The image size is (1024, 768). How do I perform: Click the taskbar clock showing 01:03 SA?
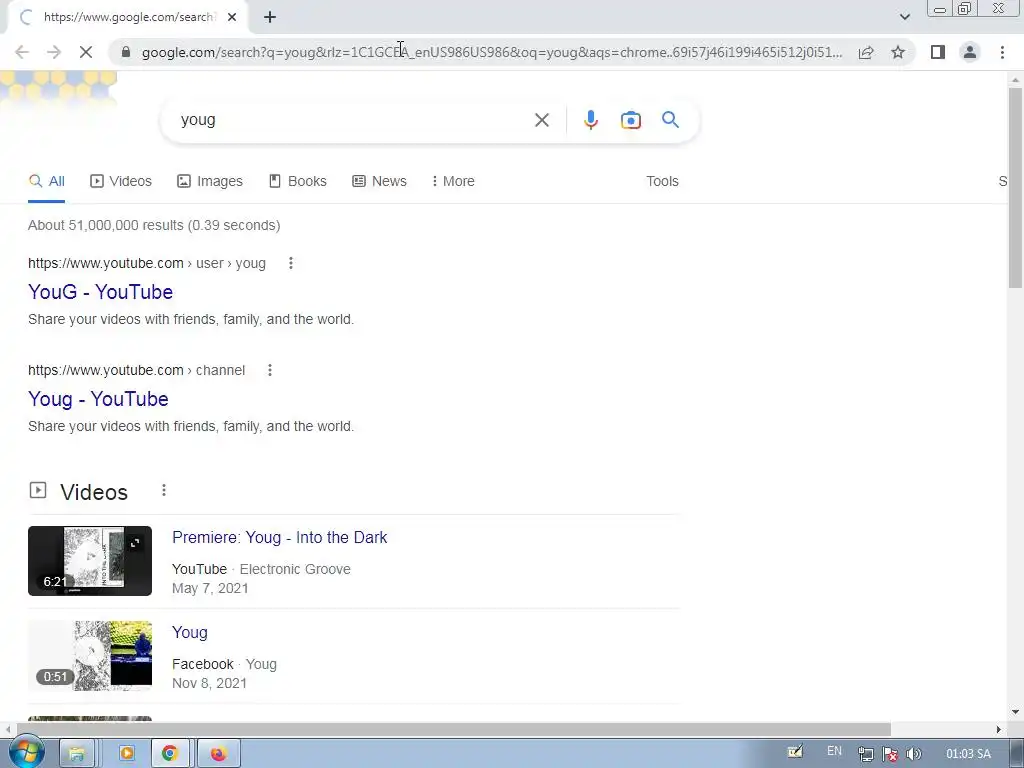968,754
